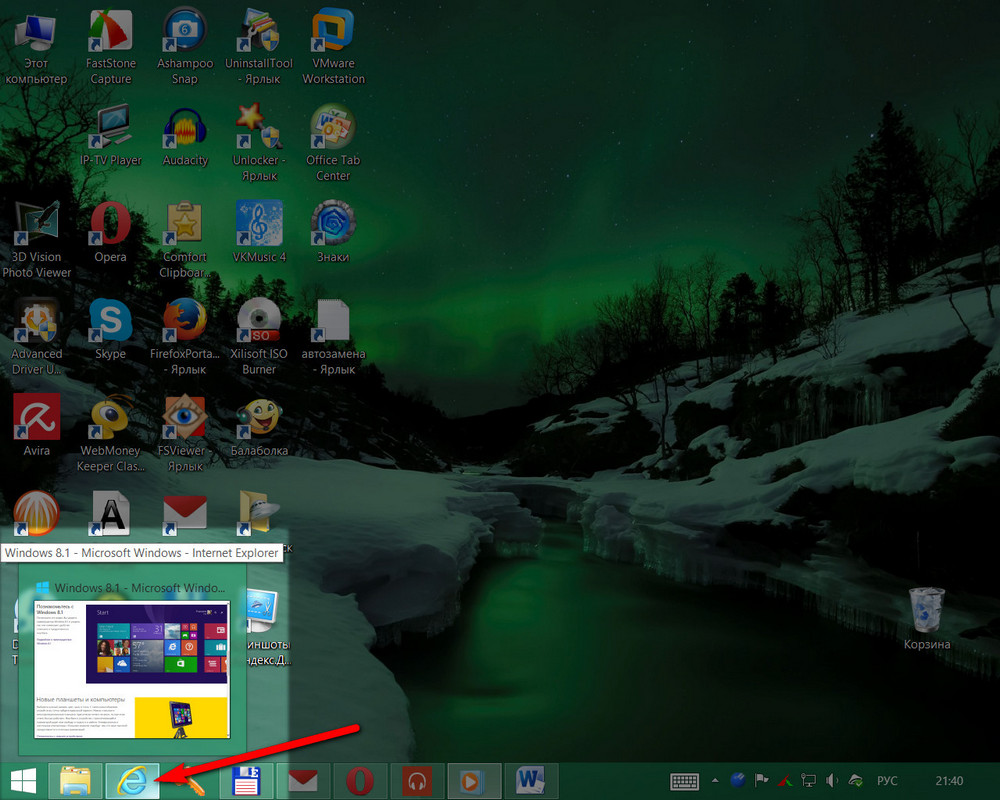Click the Windows Start button
Screen dimensions: 1000x800
[x=23, y=781]
